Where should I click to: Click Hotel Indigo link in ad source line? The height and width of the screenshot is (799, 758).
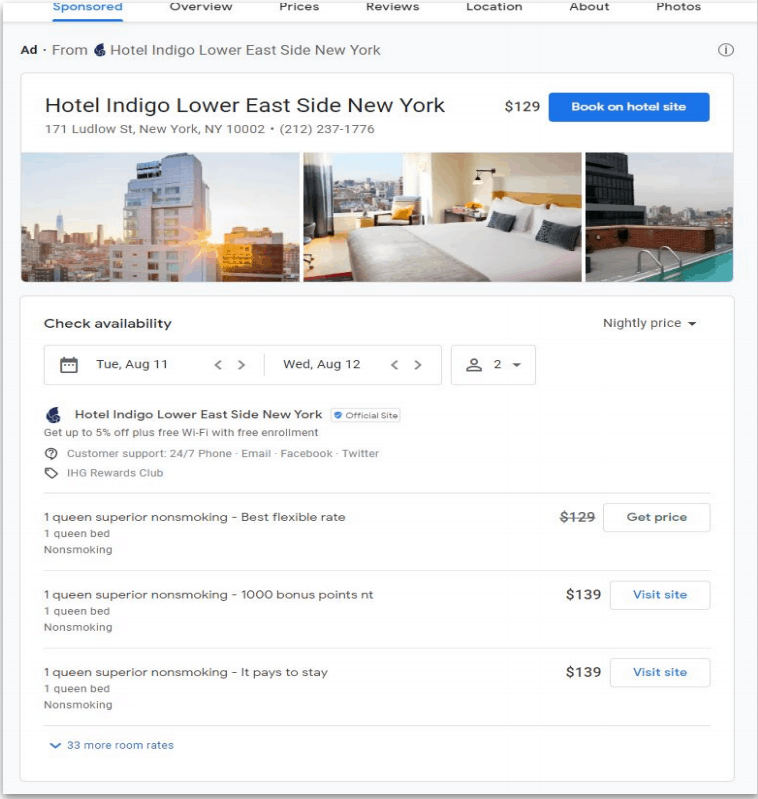[246, 50]
